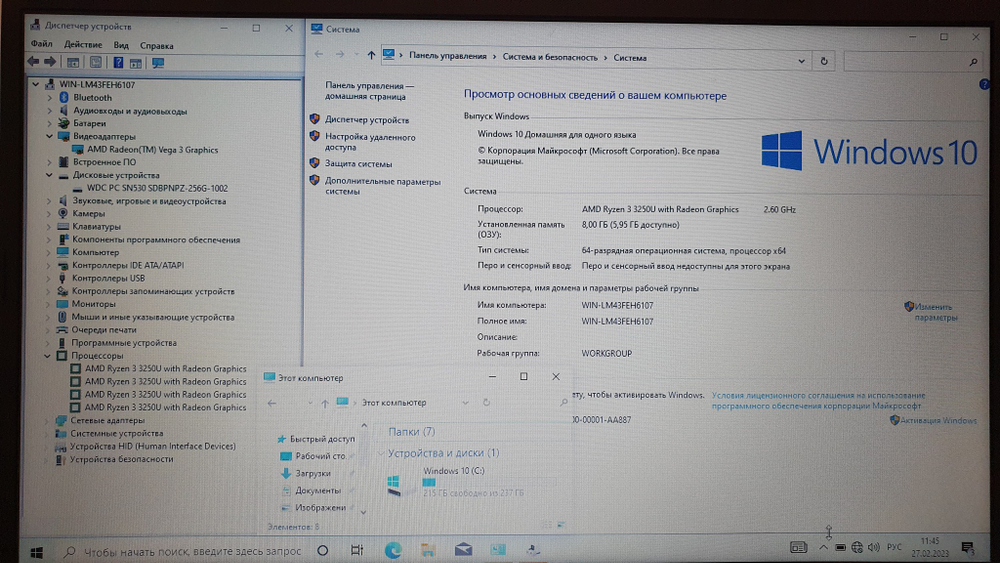Click Back arrow in Этот компьютер window
This screenshot has height=563, width=1000.
[272, 403]
